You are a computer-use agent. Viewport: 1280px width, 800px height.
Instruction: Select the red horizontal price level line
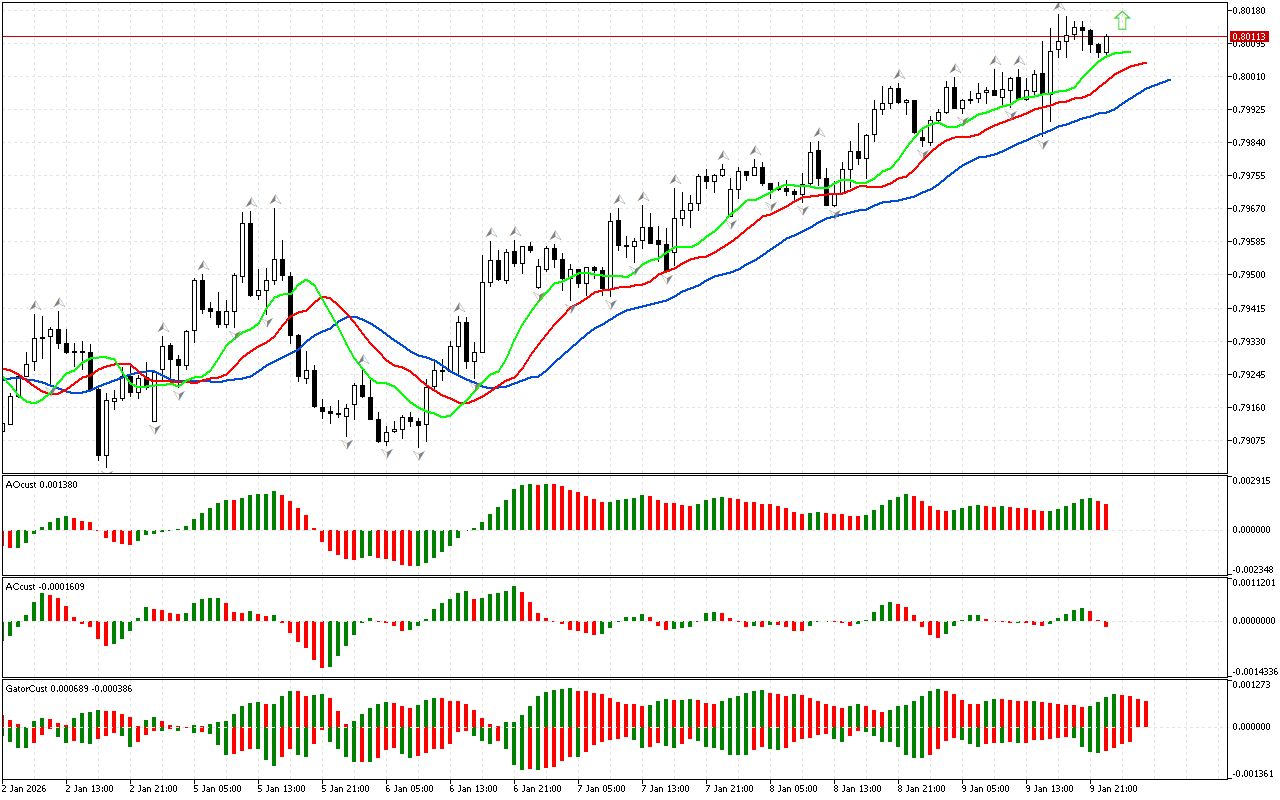[x=600, y=36]
